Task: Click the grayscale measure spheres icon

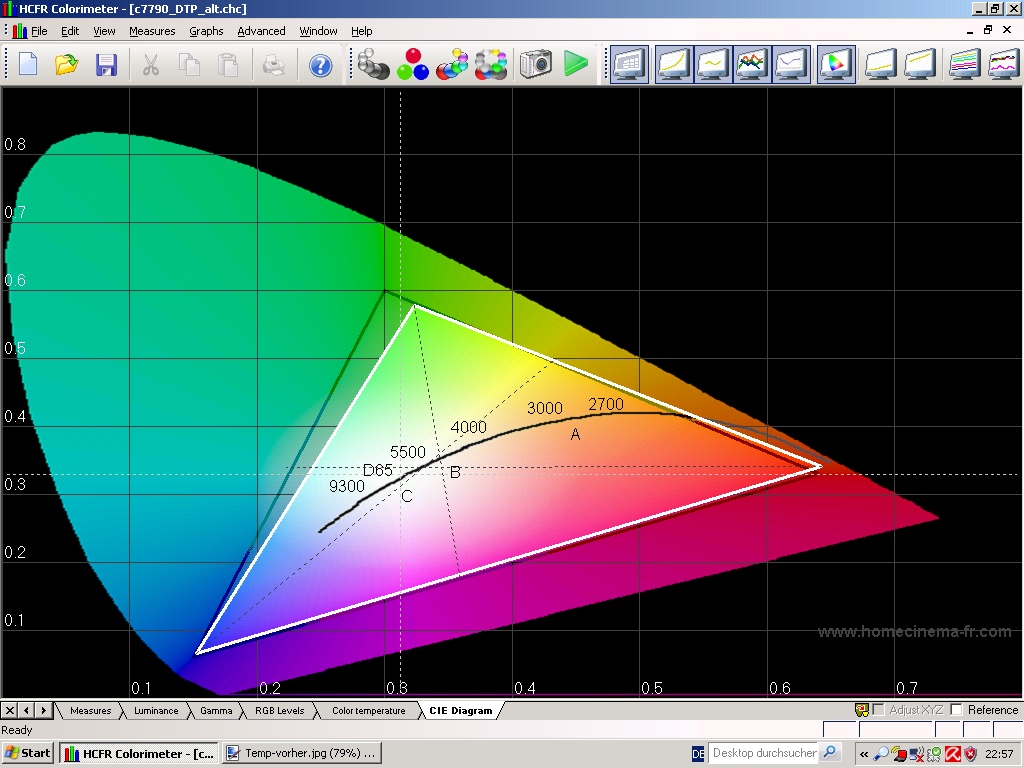Action: coord(374,65)
